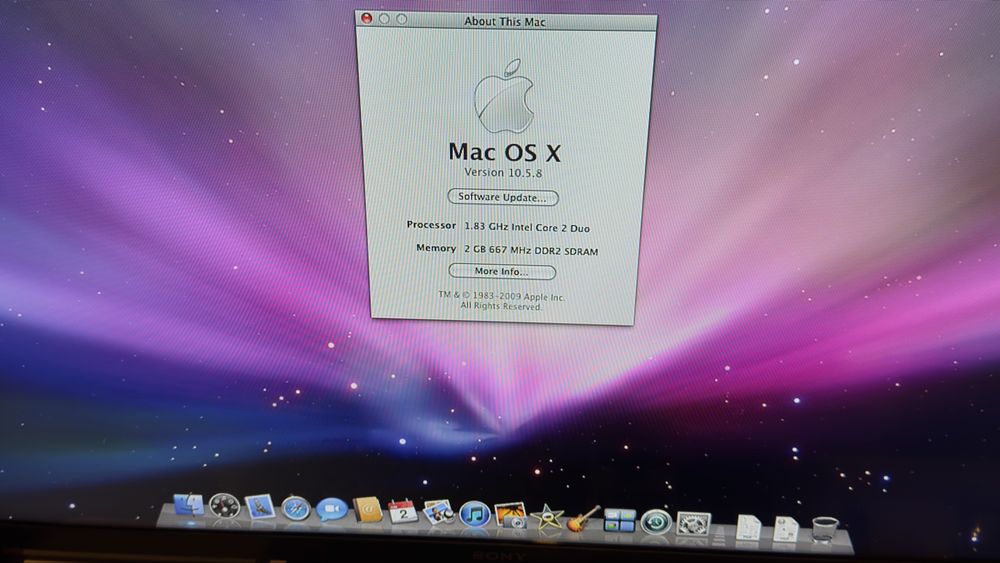Image resolution: width=1000 pixels, height=563 pixels.
Task: Click the Software Update... button
Action: coord(503,197)
